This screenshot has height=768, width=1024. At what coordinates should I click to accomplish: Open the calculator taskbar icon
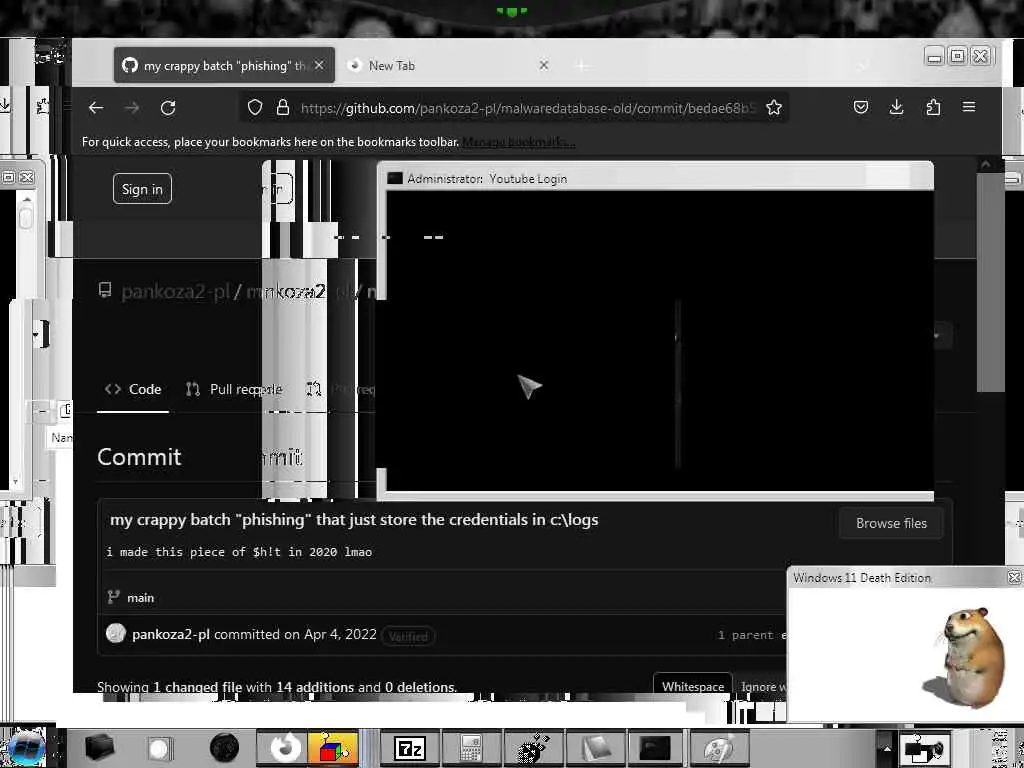pos(471,748)
